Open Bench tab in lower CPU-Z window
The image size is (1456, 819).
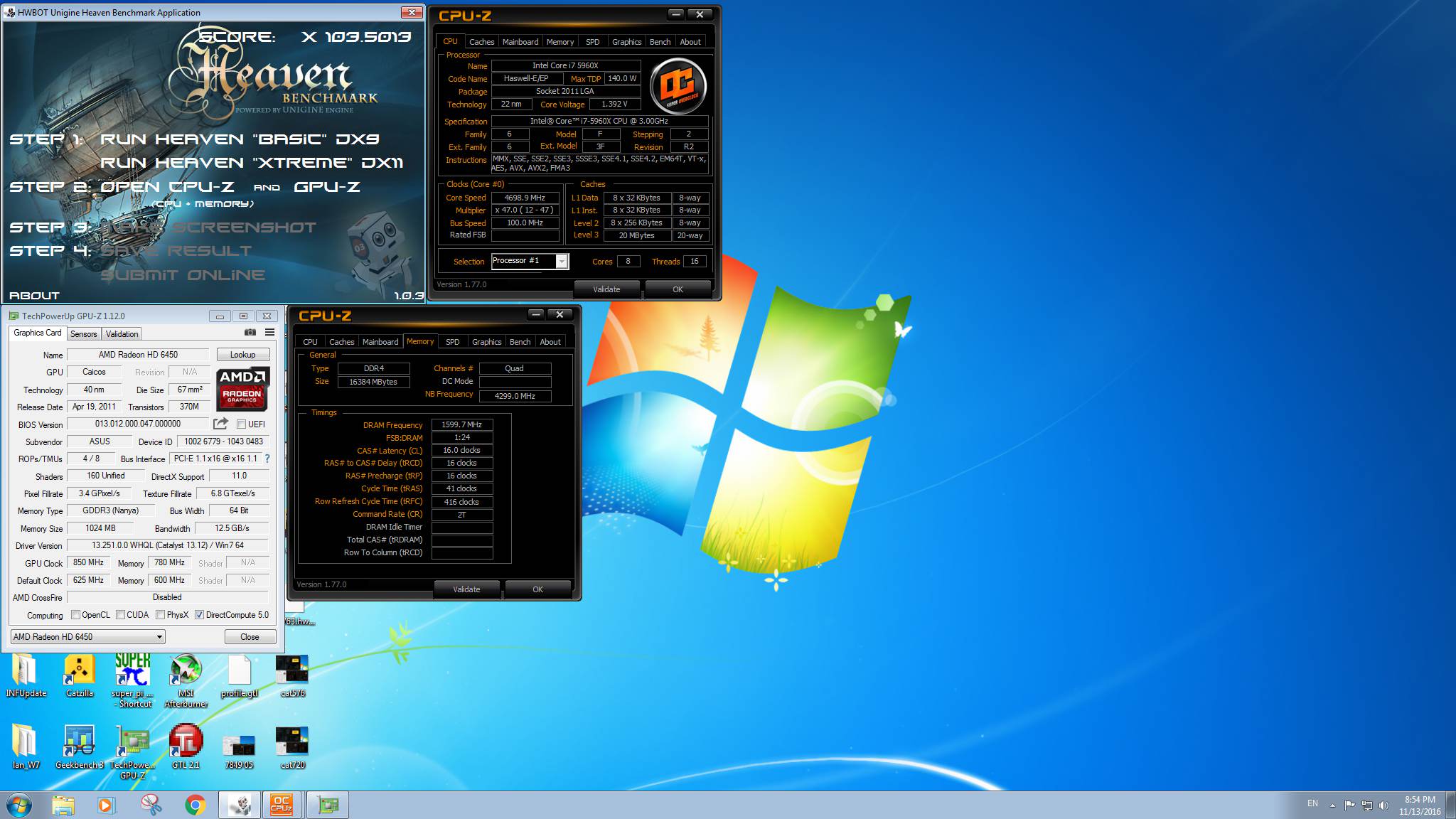click(520, 342)
